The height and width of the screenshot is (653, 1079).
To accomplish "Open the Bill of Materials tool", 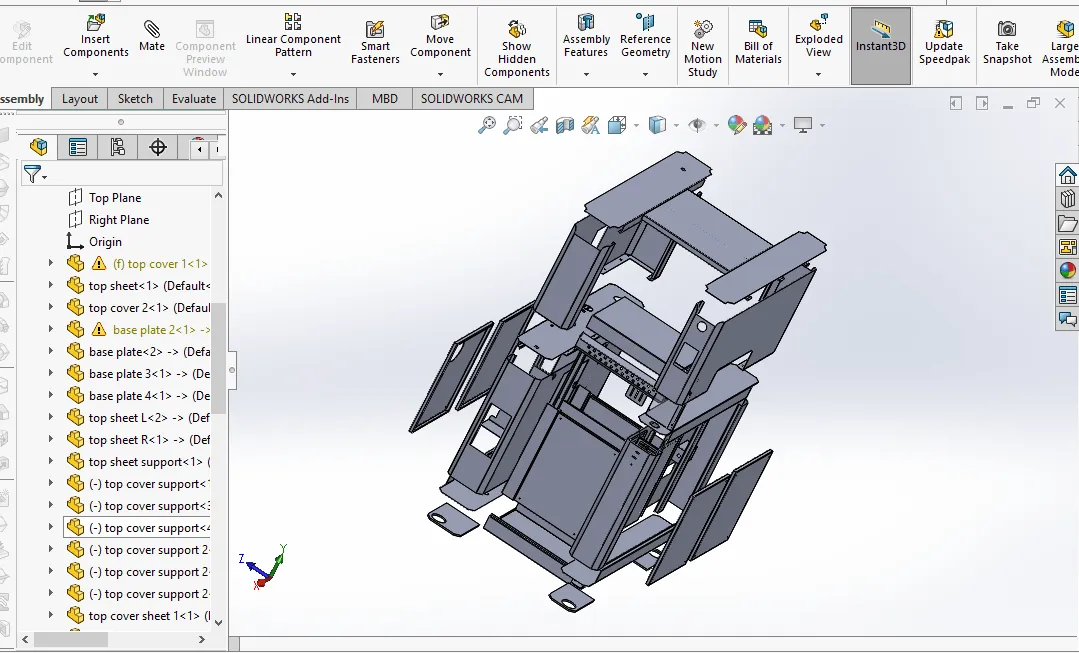I will click(x=758, y=40).
